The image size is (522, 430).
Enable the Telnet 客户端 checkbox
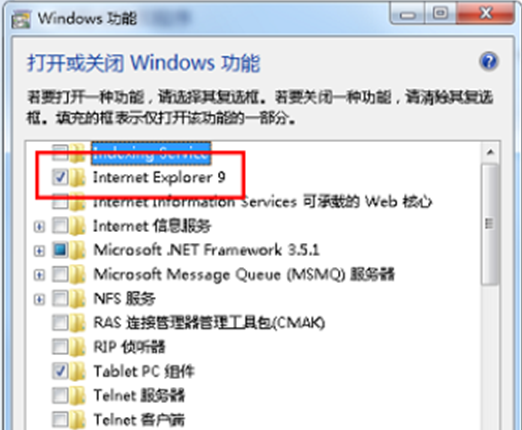(60, 419)
